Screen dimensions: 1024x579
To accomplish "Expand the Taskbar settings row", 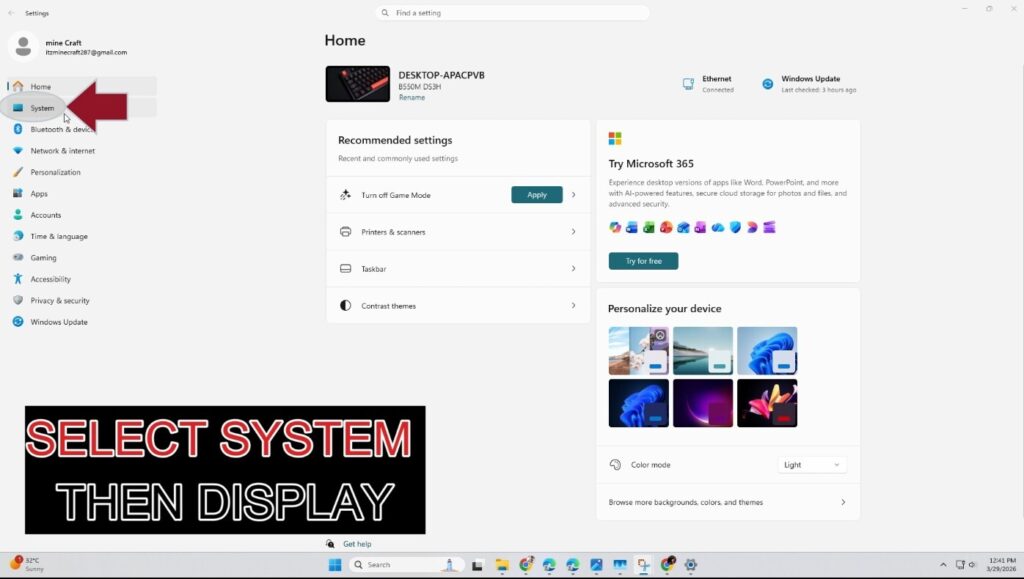I will (x=457, y=268).
